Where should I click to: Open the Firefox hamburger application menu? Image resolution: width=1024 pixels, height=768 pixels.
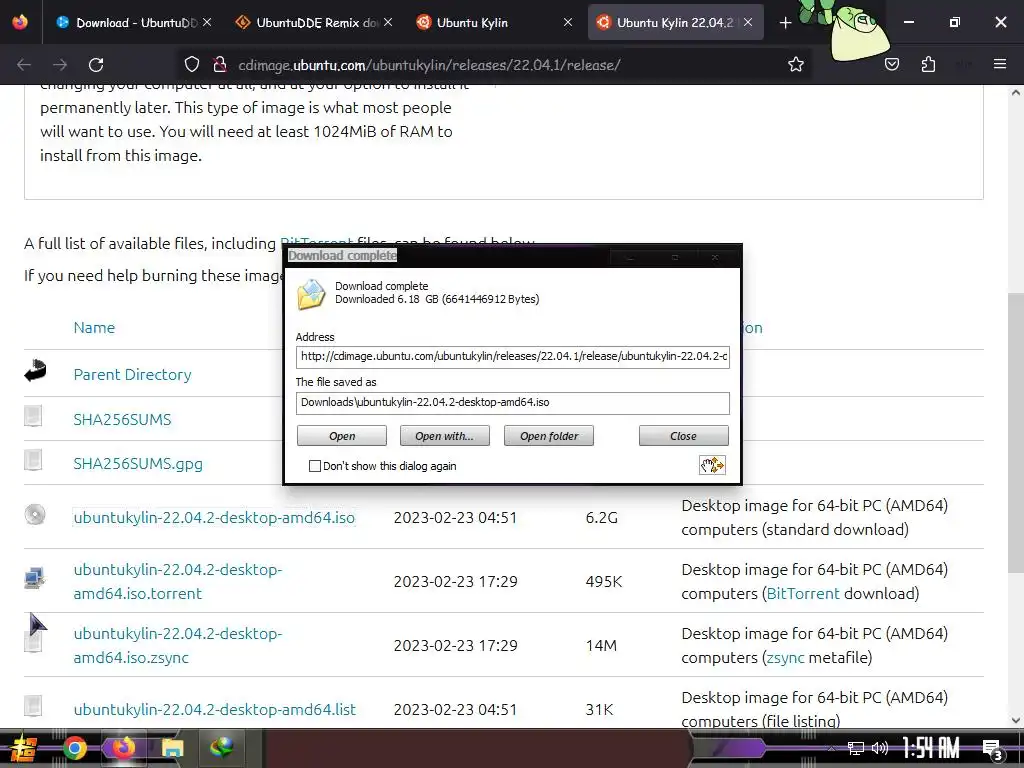[x=1000, y=64]
